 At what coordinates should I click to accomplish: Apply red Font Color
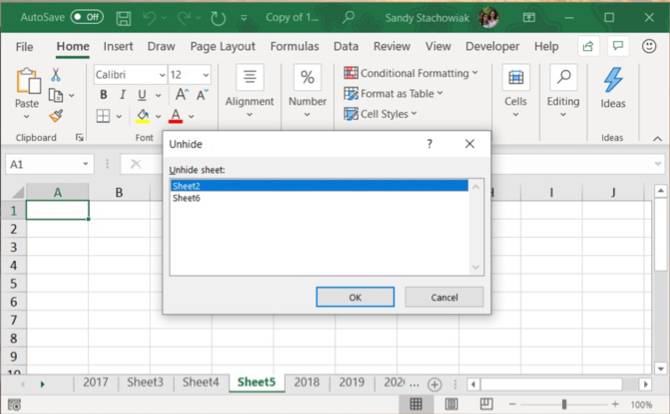coord(176,116)
